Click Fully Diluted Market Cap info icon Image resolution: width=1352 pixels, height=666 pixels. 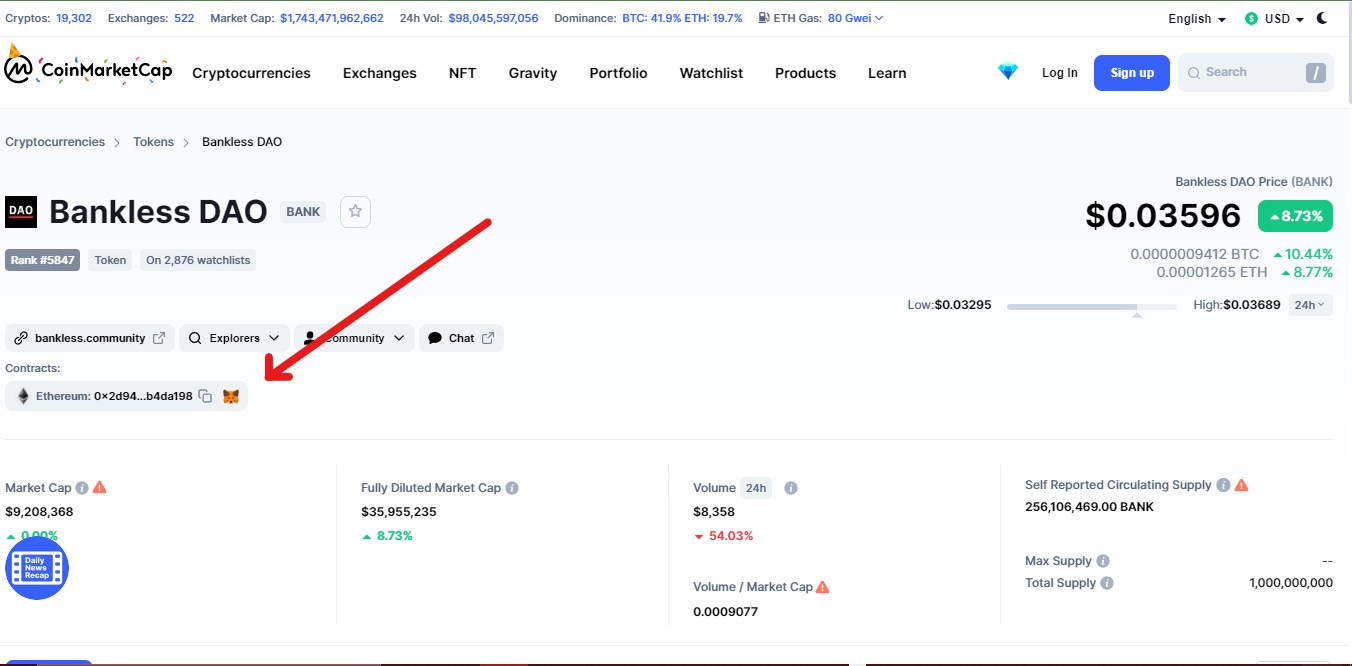pyautogui.click(x=512, y=488)
